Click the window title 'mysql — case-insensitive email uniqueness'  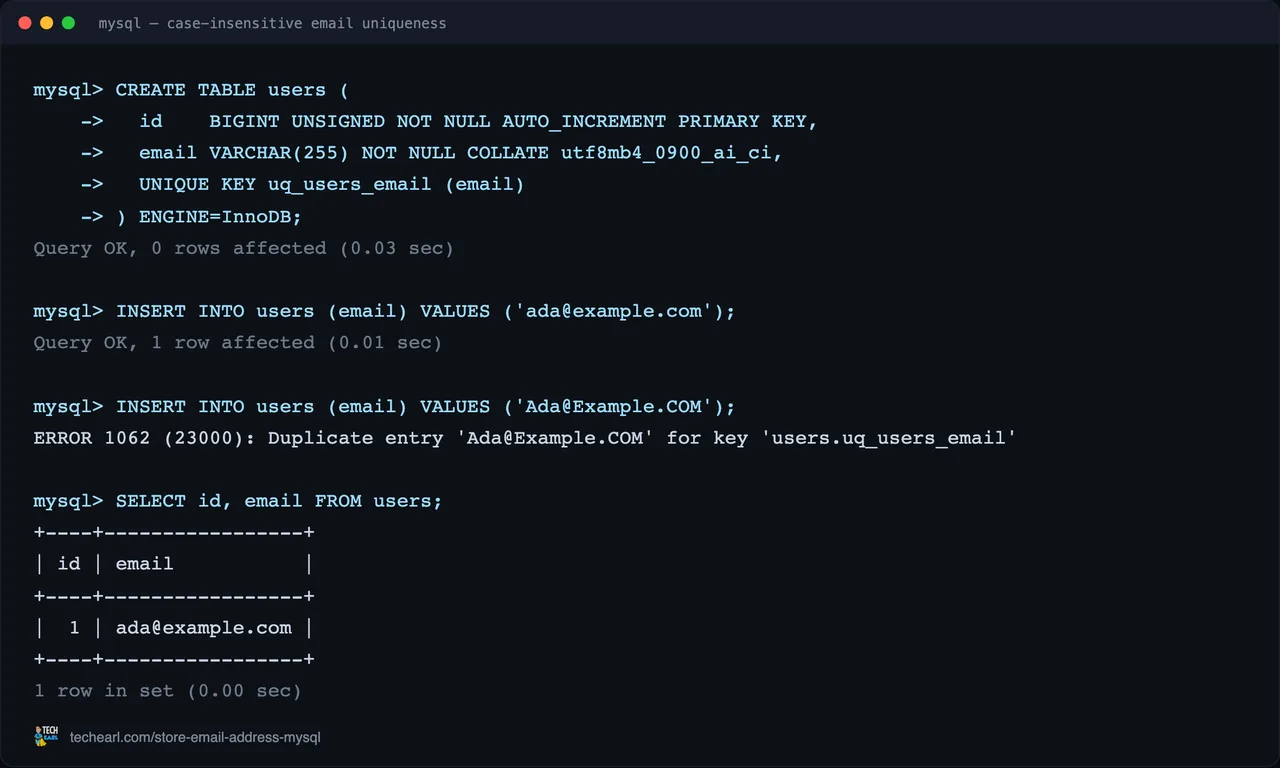click(272, 23)
